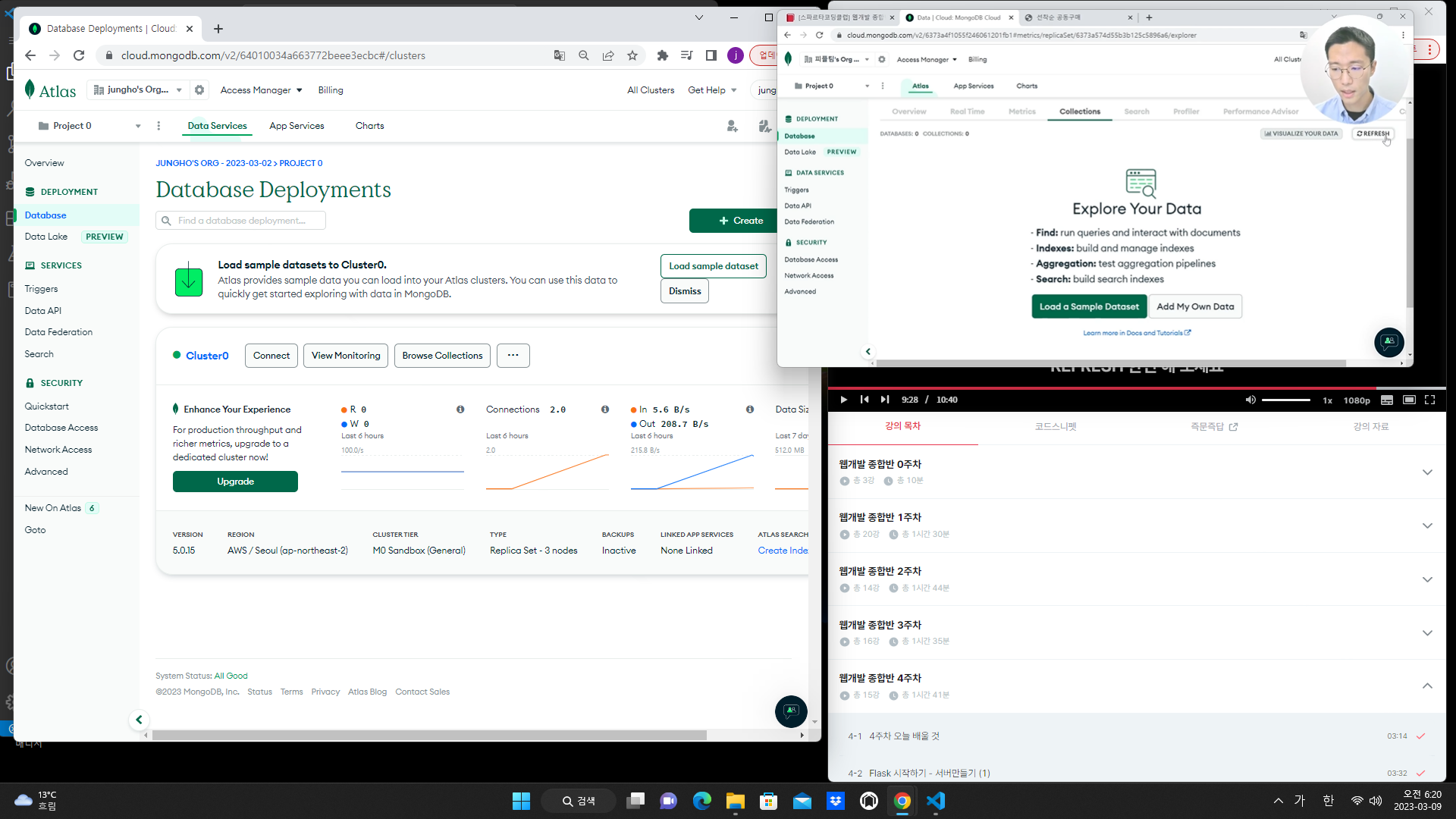
Task: Open the Get Help dropdown
Action: [x=712, y=90]
